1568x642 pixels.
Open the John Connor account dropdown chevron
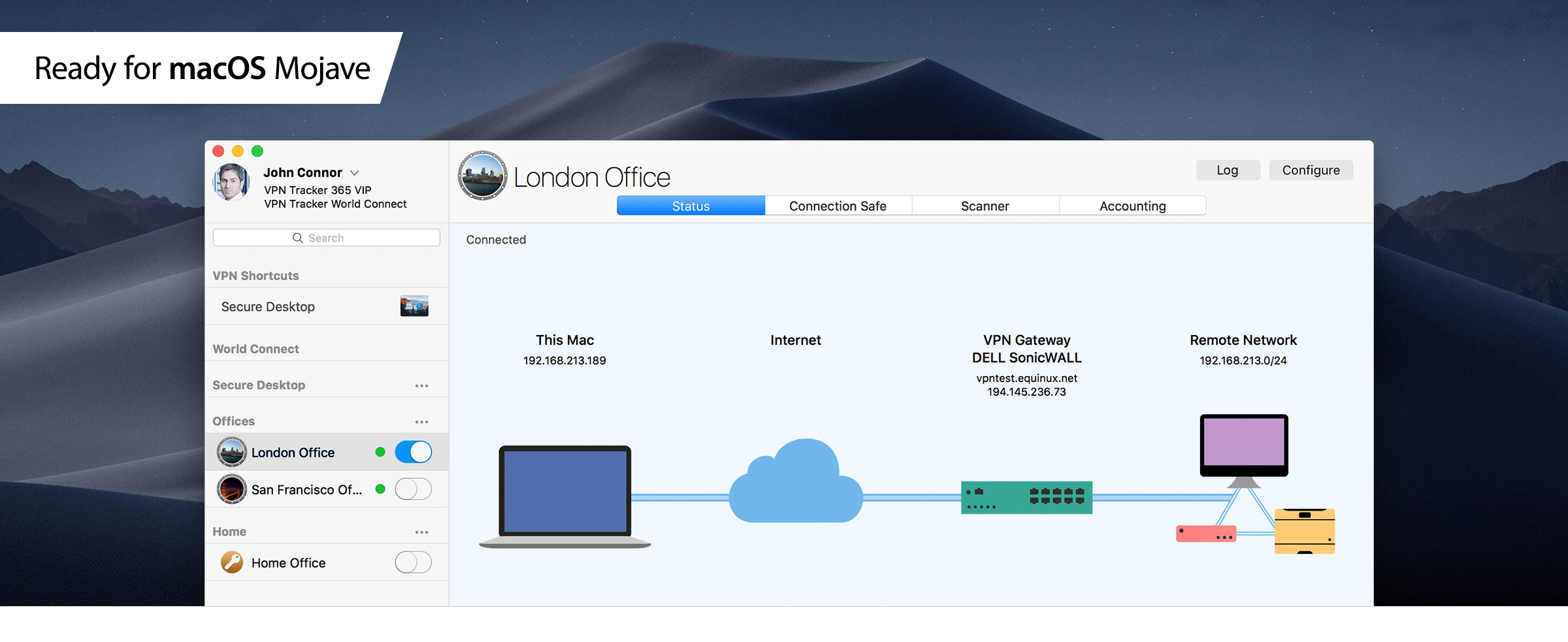pos(355,173)
